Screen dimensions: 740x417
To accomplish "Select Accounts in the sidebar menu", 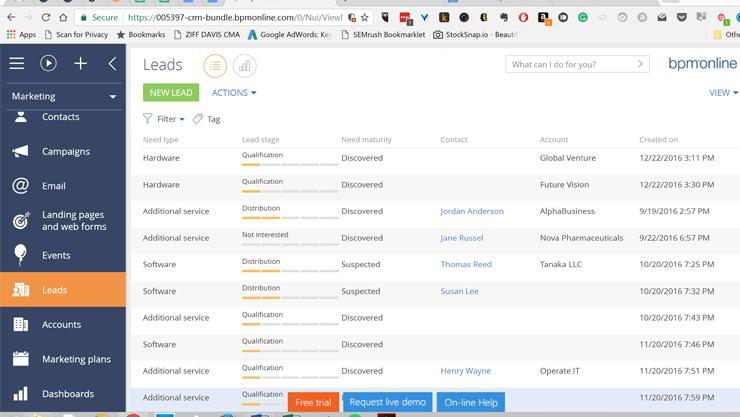I will tap(61, 325).
